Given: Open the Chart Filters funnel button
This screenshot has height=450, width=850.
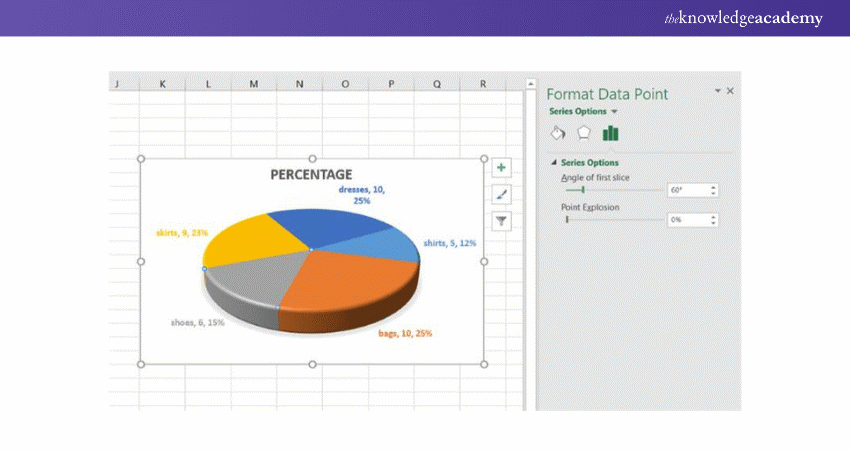Looking at the screenshot, I should (x=502, y=221).
